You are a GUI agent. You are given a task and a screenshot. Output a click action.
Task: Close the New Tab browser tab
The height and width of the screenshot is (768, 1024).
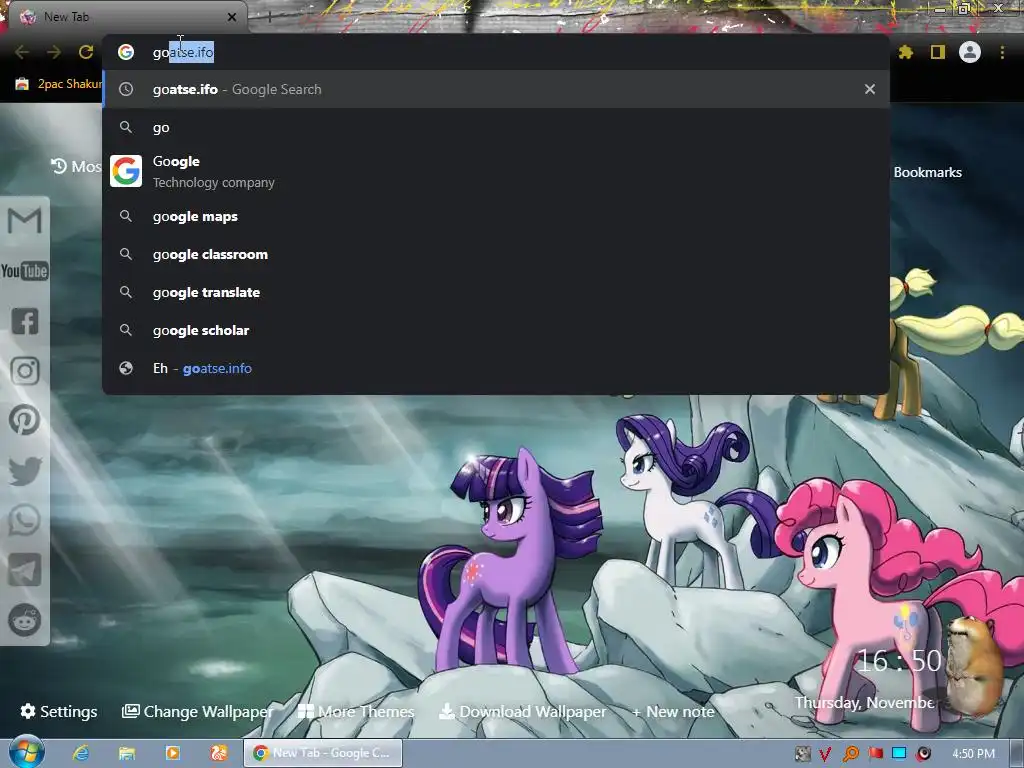tap(232, 17)
